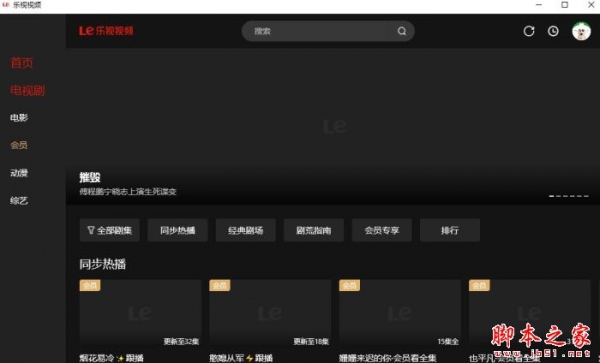Viewport: 600px width, 363px height.
Task: Click banner subtitle 傅程鹏宁晓志上演生死谍变
Action: point(128,192)
